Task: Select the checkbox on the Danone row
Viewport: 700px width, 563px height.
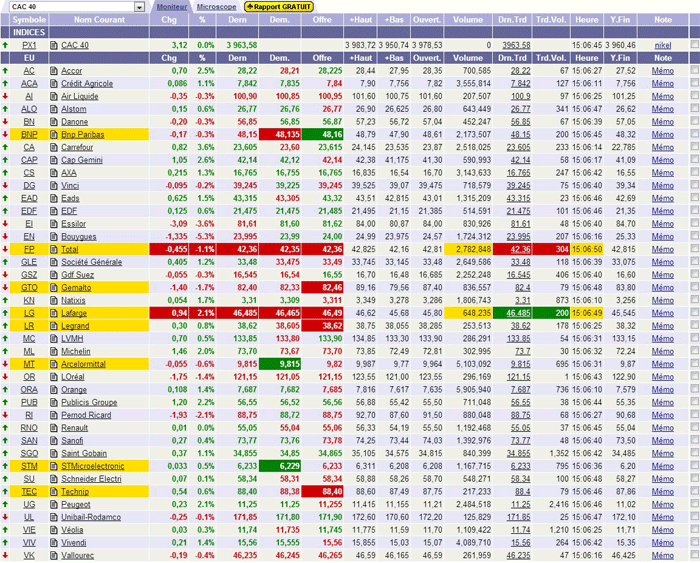Action: pos(694,122)
